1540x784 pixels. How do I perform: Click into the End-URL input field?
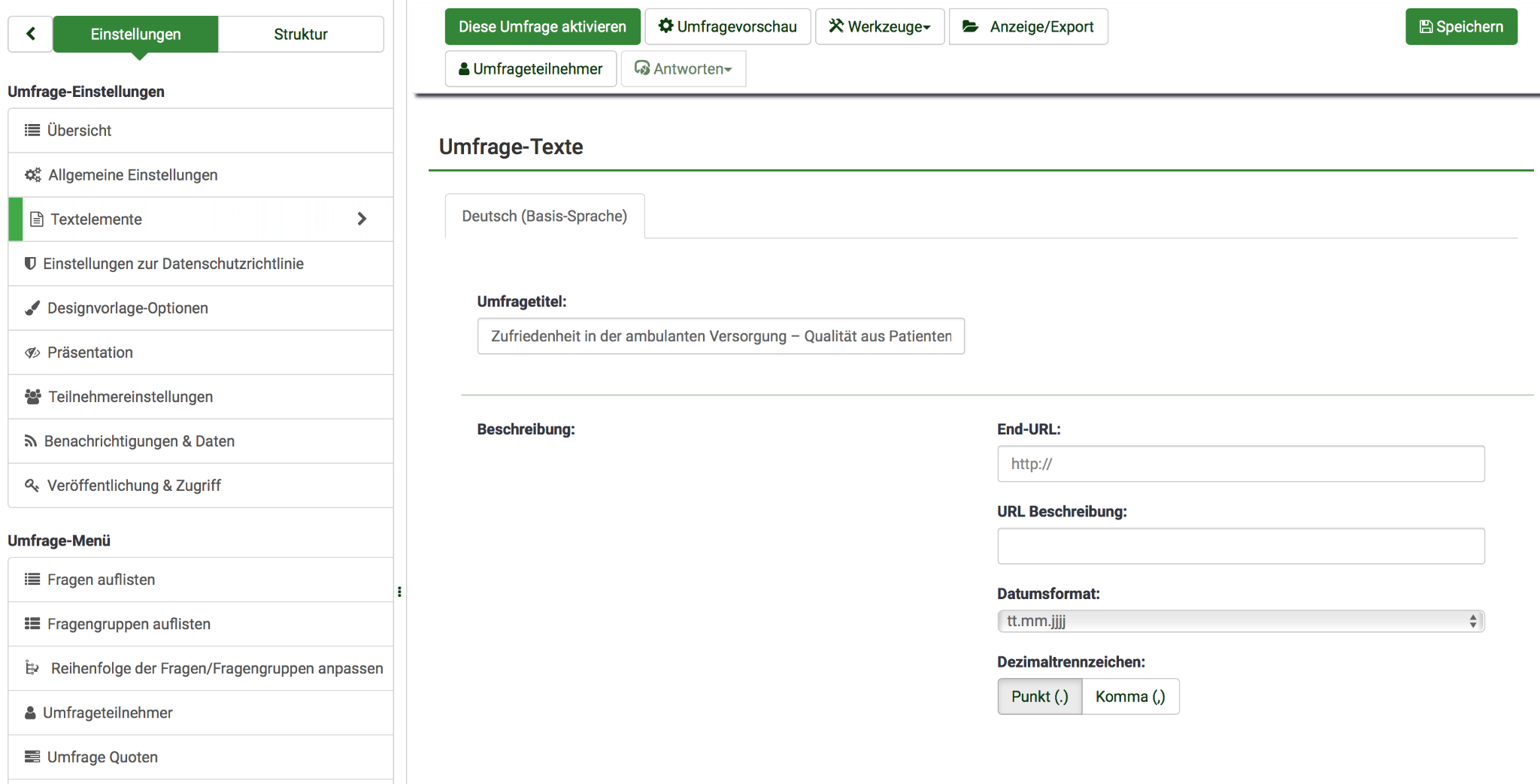(x=1240, y=464)
